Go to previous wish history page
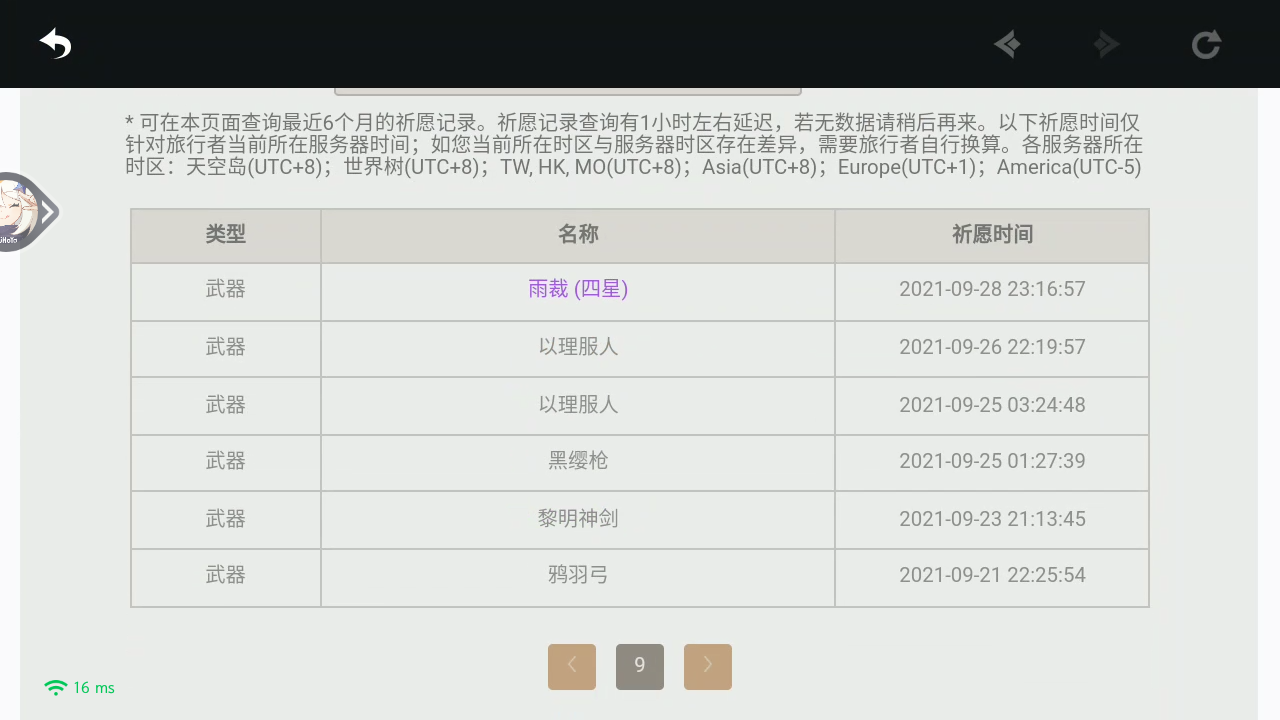The width and height of the screenshot is (1280, 720). [x=572, y=667]
